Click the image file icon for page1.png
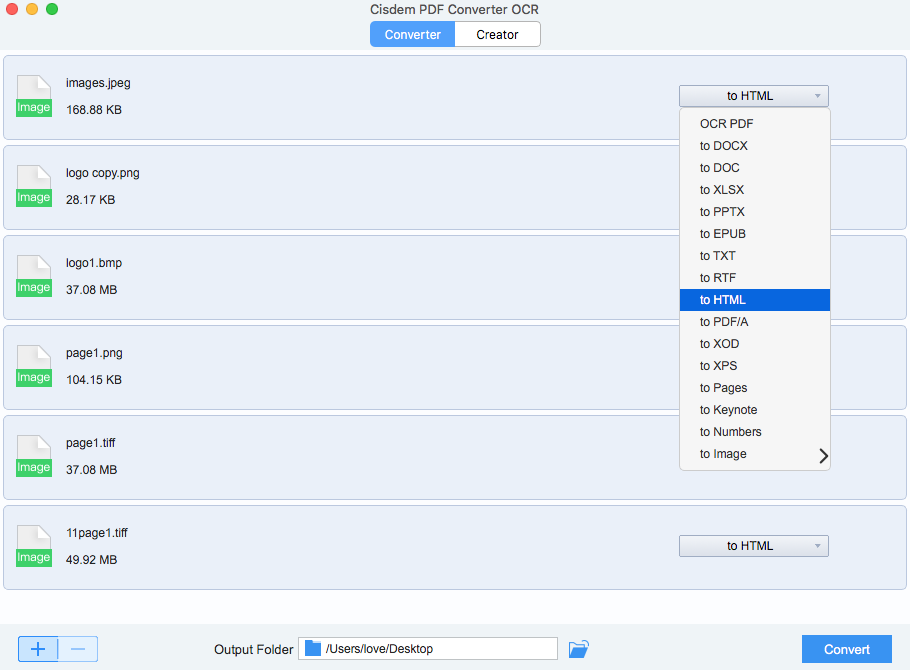910x670 pixels. tap(34, 366)
